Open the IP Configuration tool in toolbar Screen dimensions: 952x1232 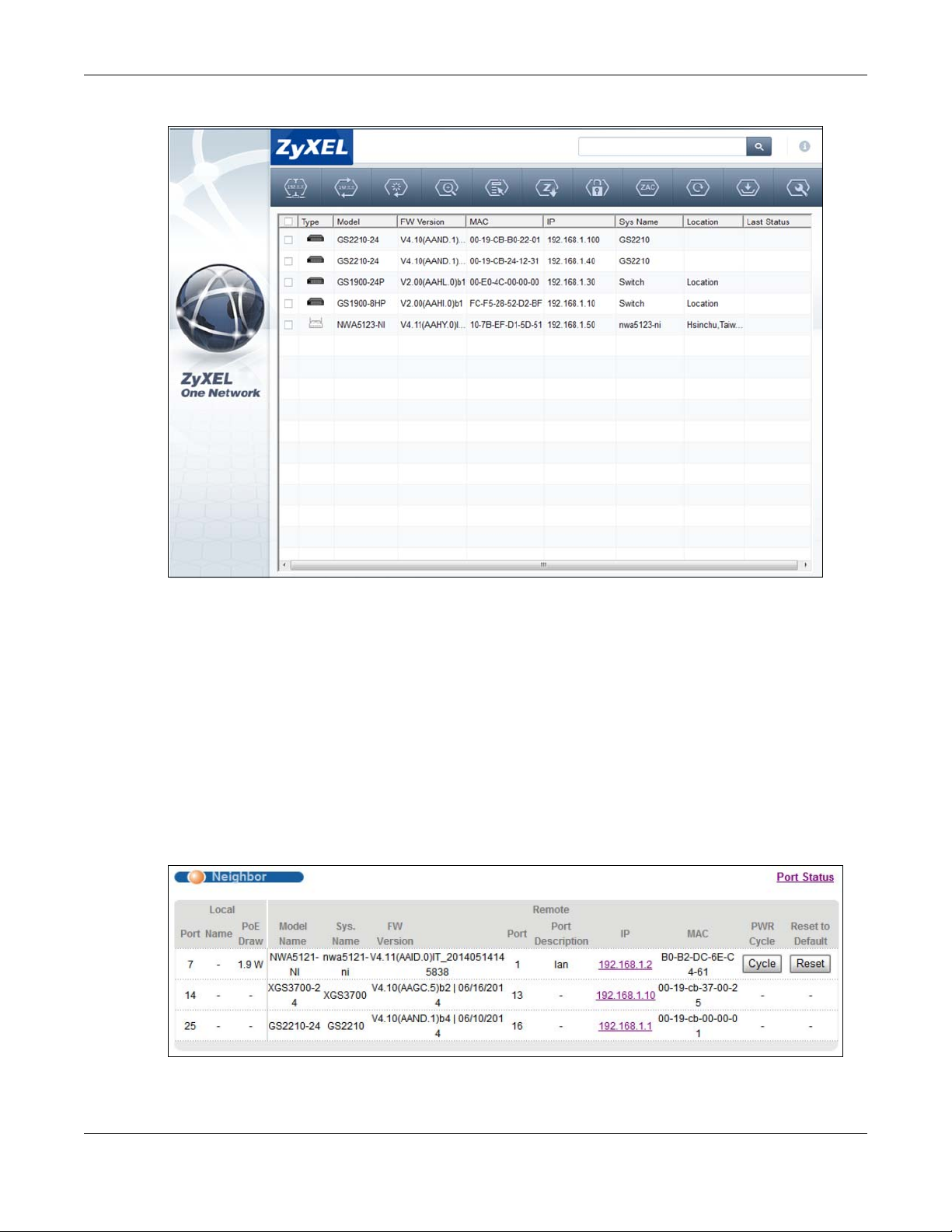(x=296, y=187)
